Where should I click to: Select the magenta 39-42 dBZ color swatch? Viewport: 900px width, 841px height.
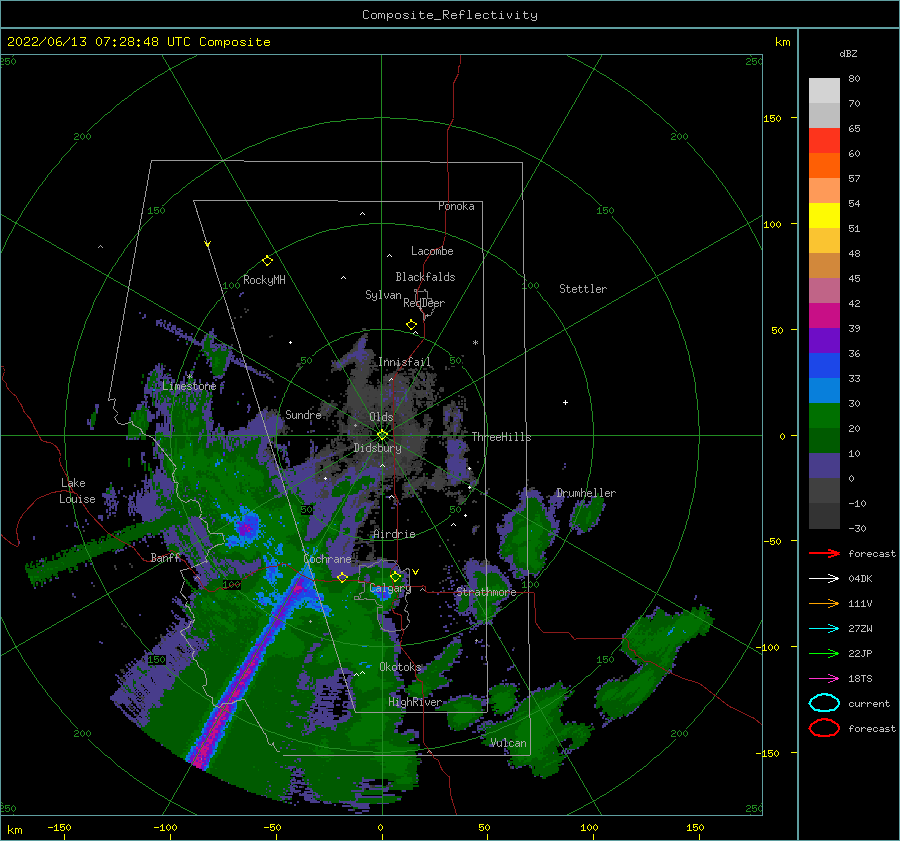(x=824, y=315)
